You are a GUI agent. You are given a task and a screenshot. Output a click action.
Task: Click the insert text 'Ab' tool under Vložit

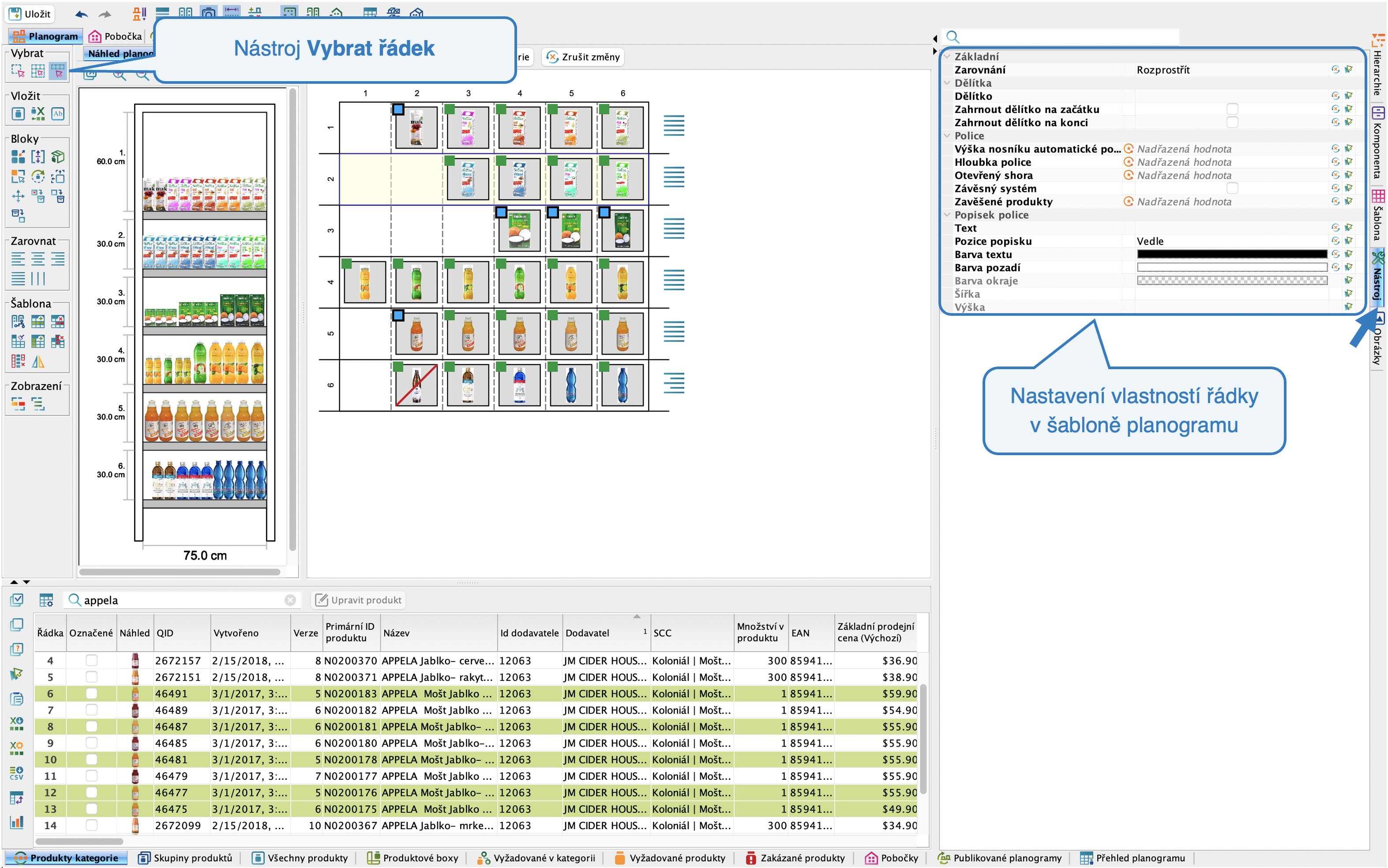(57, 114)
